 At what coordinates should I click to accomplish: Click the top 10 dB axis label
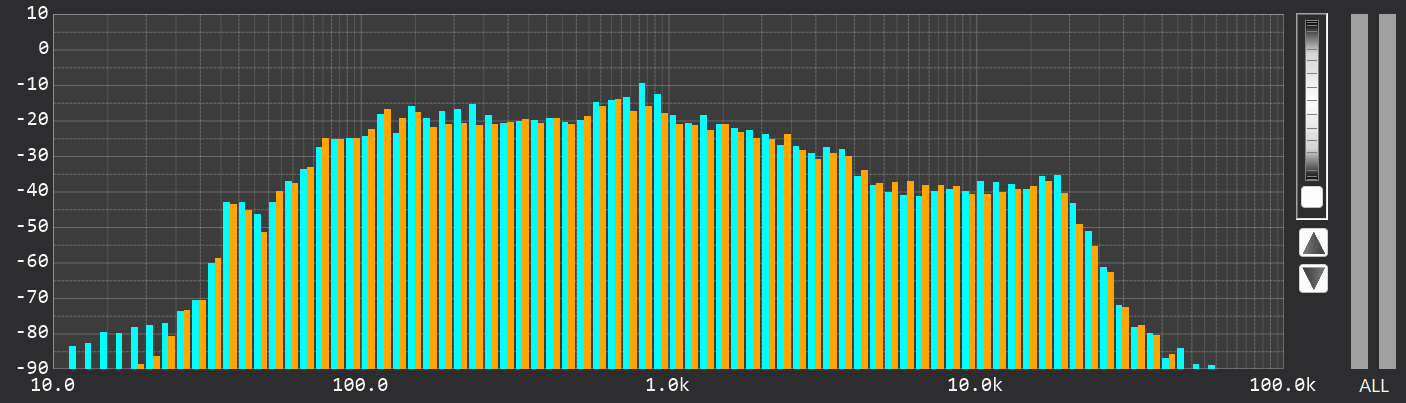pos(38,13)
